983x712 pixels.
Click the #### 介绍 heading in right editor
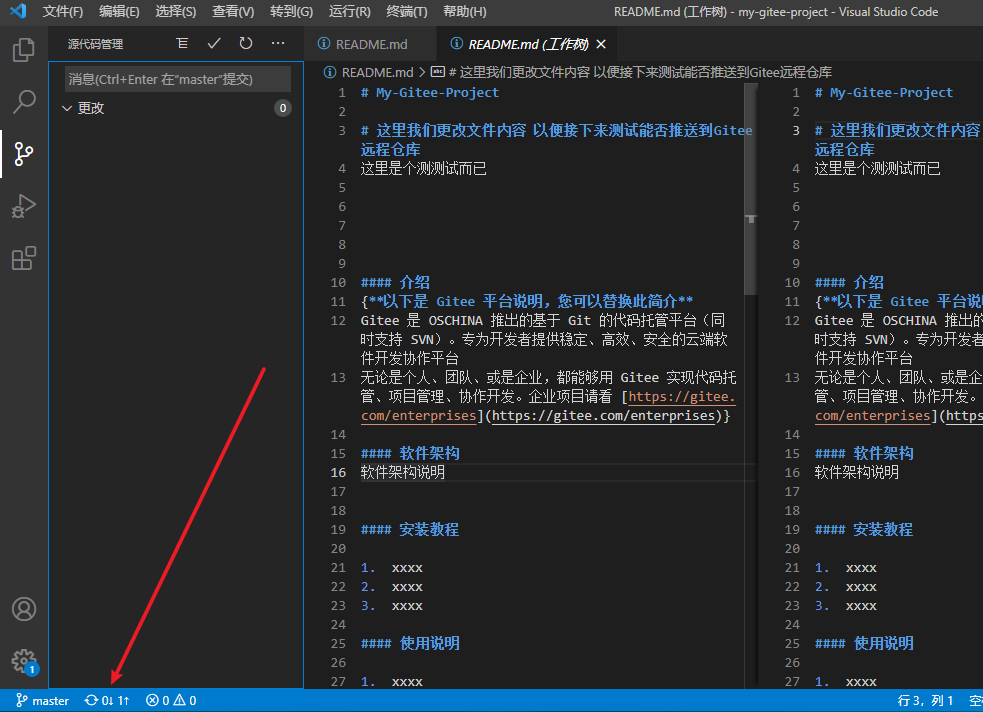pyautogui.click(x=849, y=282)
